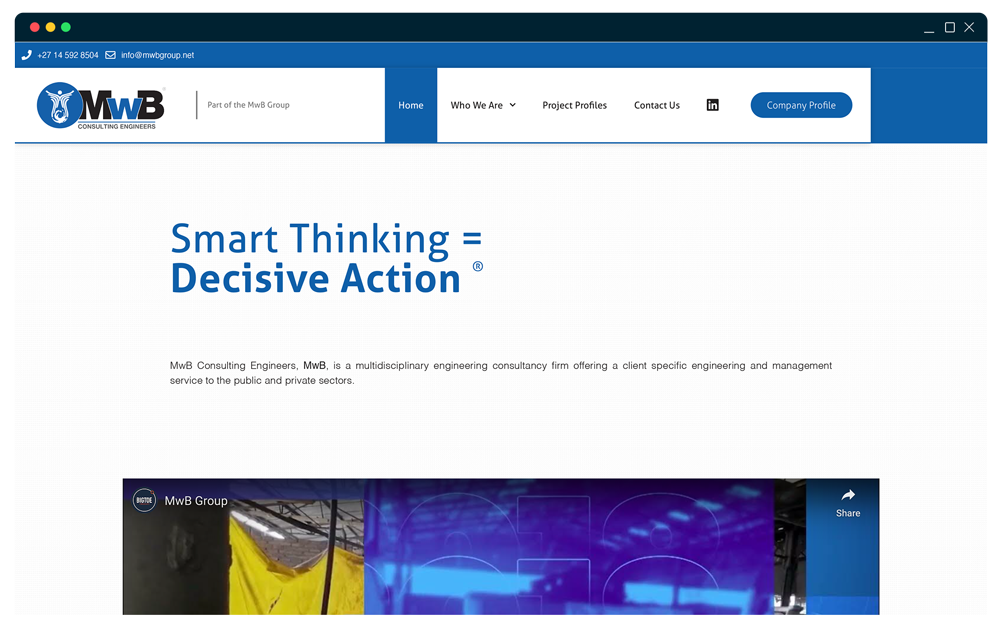
Task: Open the Contact Us page
Action: coord(656,105)
